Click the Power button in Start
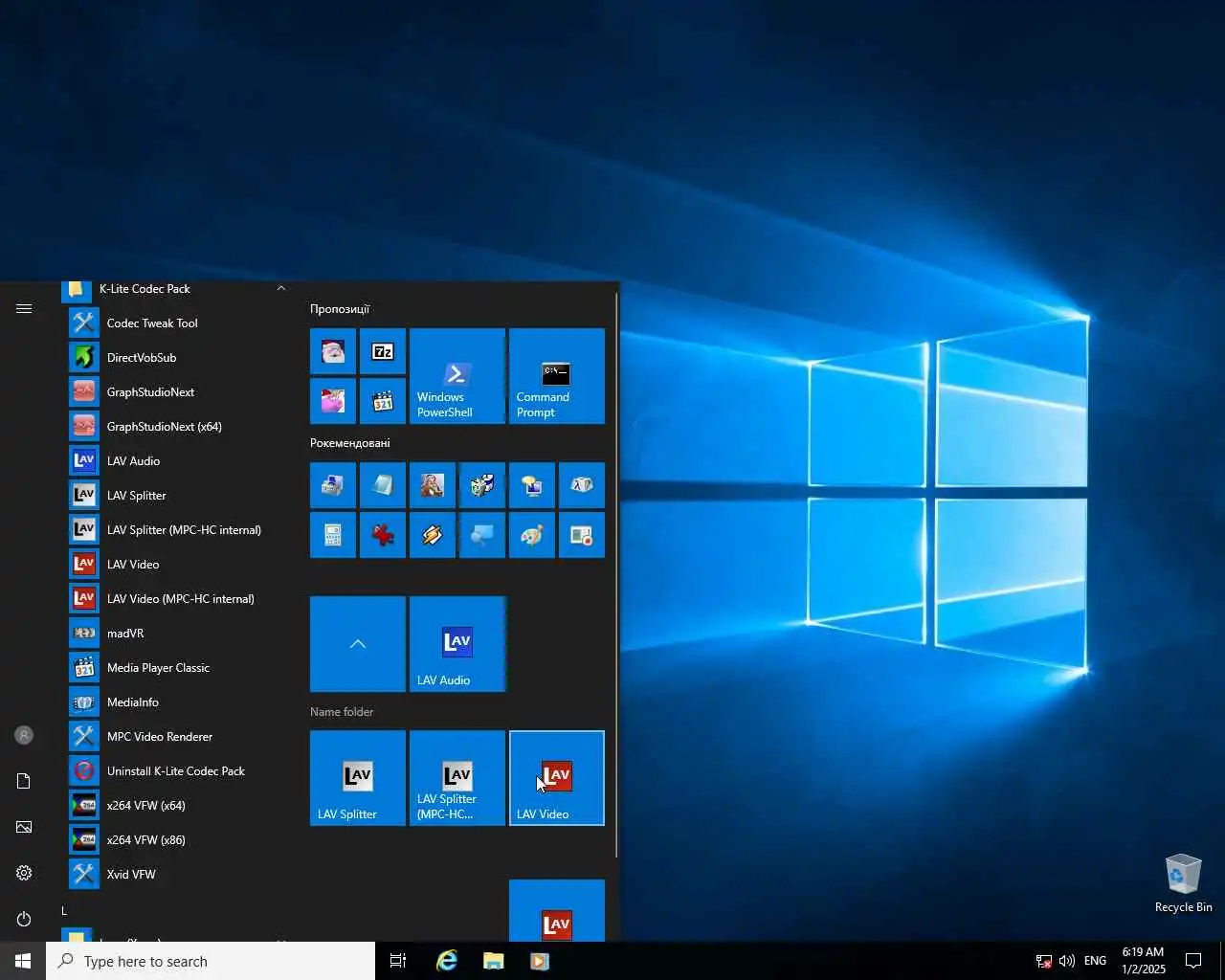 pos(24,919)
